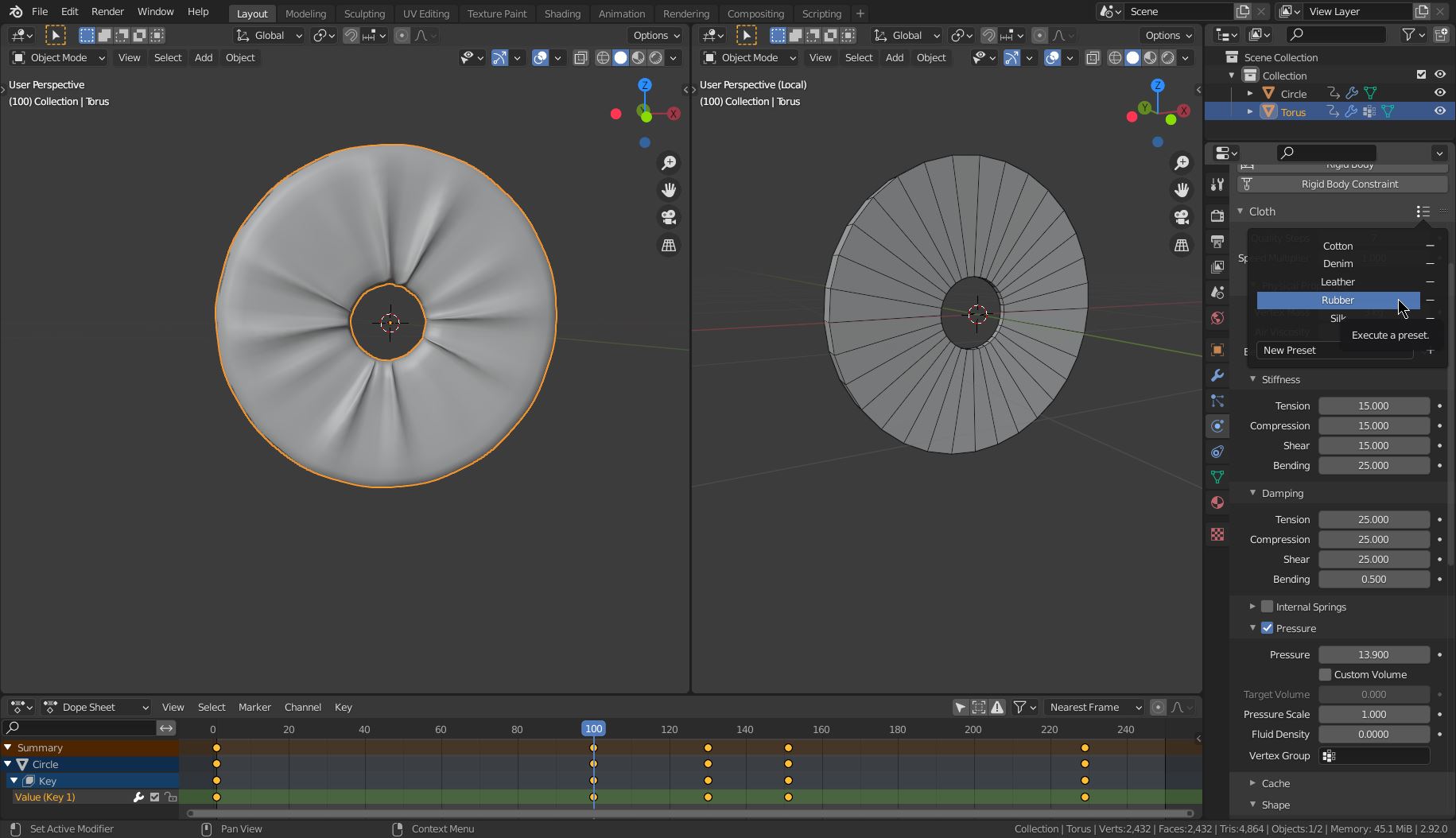The width and height of the screenshot is (1456, 838).
Task: Expand Circle object in outliner
Action: click(1250, 93)
